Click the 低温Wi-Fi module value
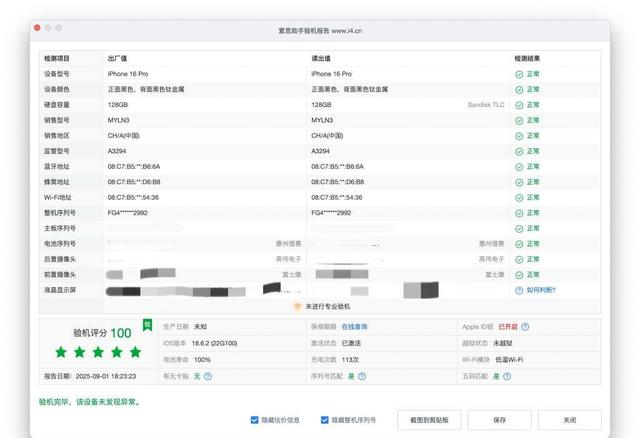 click(509, 360)
